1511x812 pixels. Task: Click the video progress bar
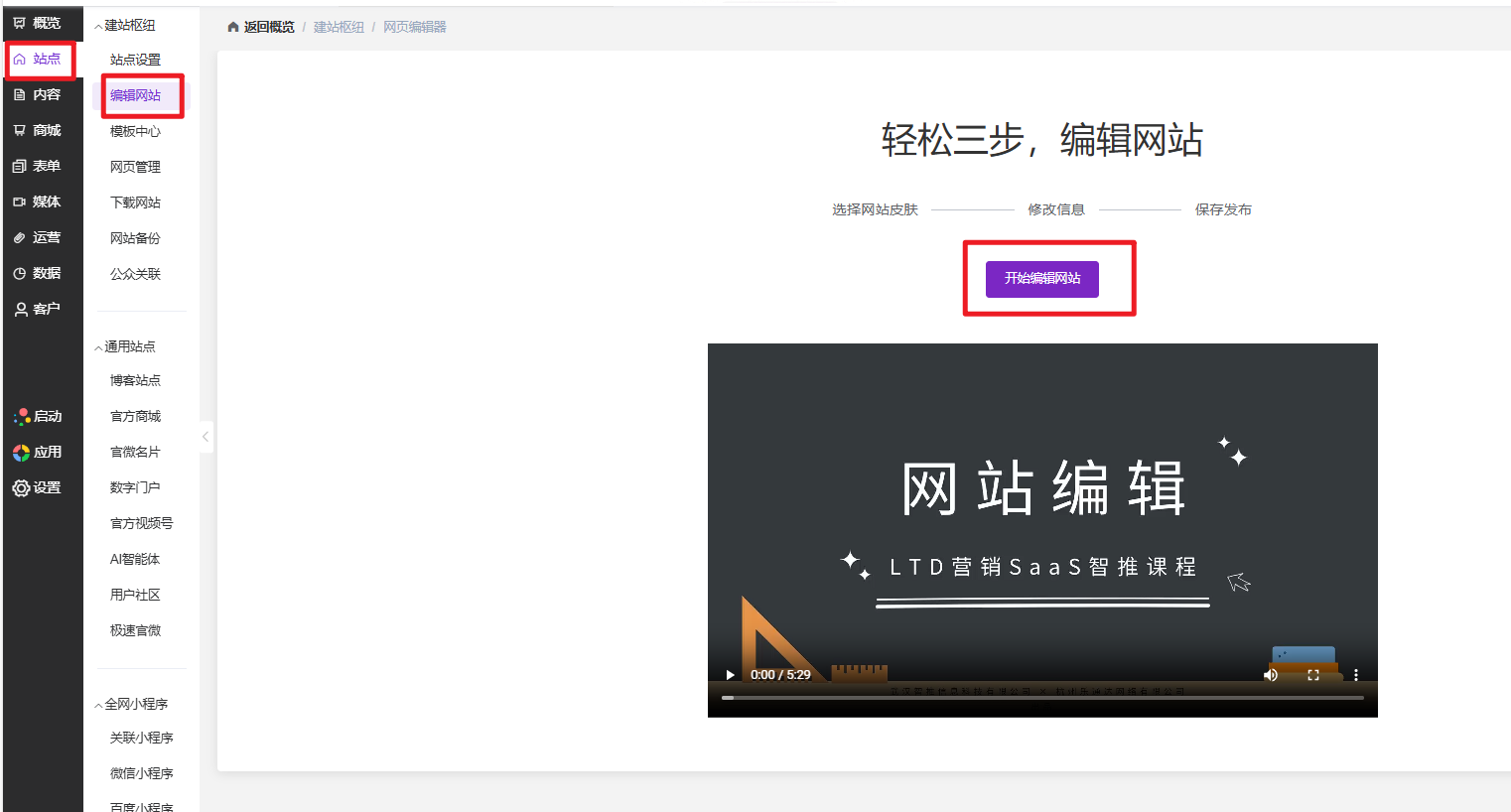click(x=1042, y=698)
